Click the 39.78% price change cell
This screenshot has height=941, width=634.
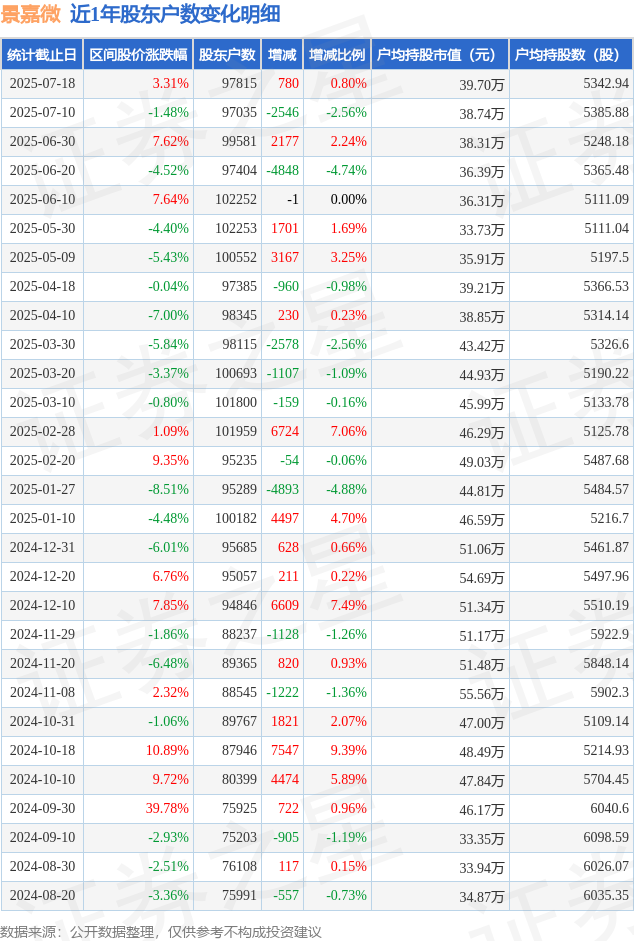pyautogui.click(x=166, y=809)
